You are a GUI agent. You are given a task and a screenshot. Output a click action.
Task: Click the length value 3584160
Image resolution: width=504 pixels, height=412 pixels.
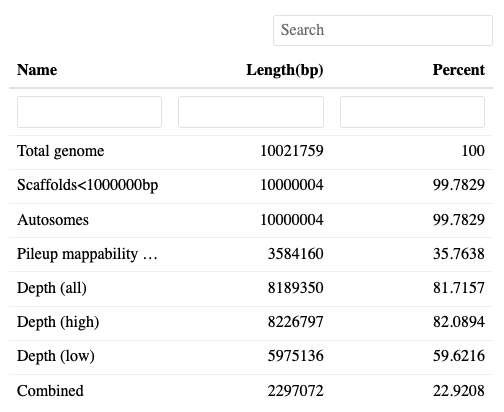pos(296,254)
